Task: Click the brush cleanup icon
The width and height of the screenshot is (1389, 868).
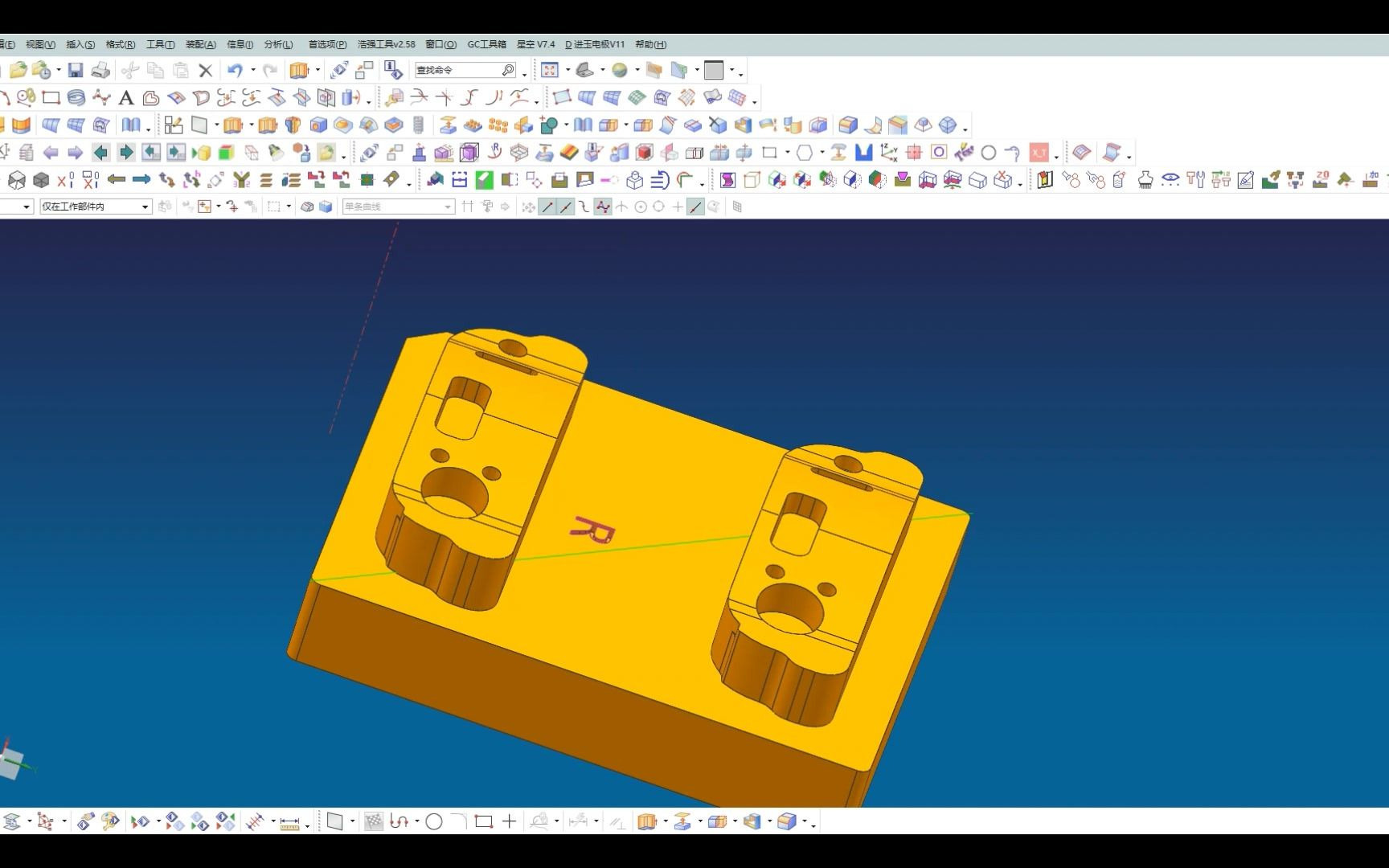Action: click(x=1145, y=180)
